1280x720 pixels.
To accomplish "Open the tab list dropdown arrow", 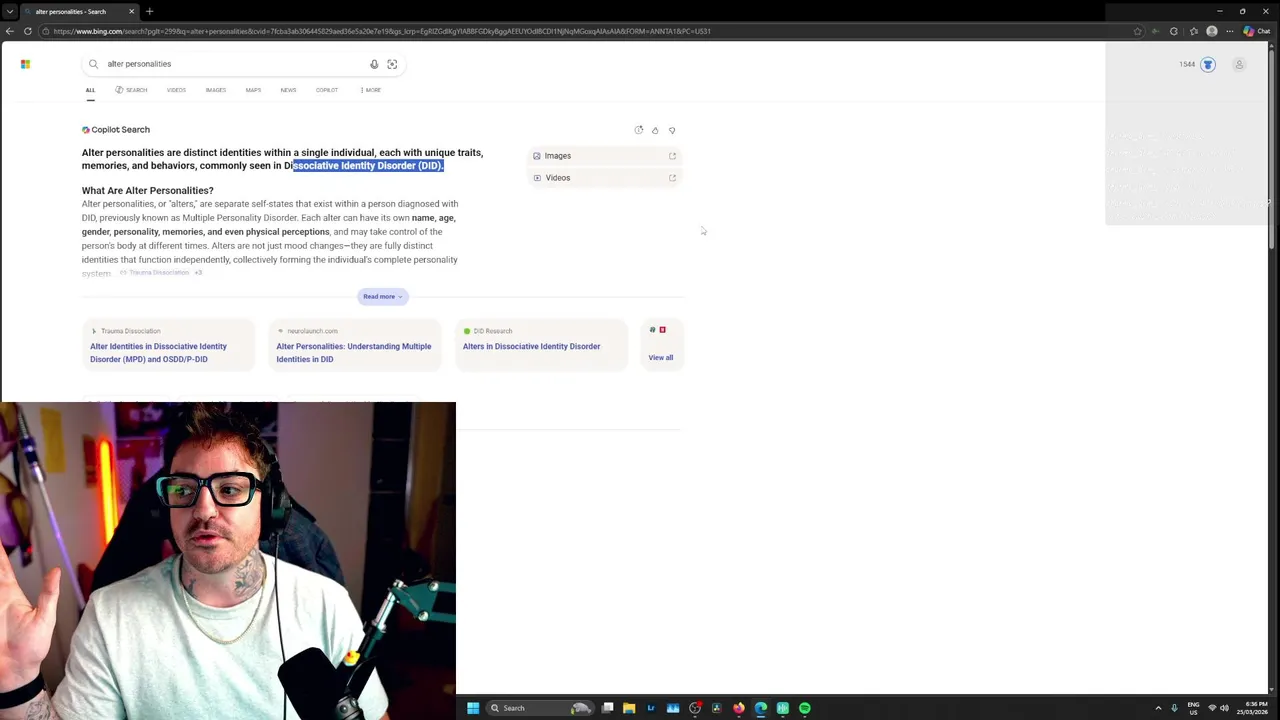I will point(10,11).
